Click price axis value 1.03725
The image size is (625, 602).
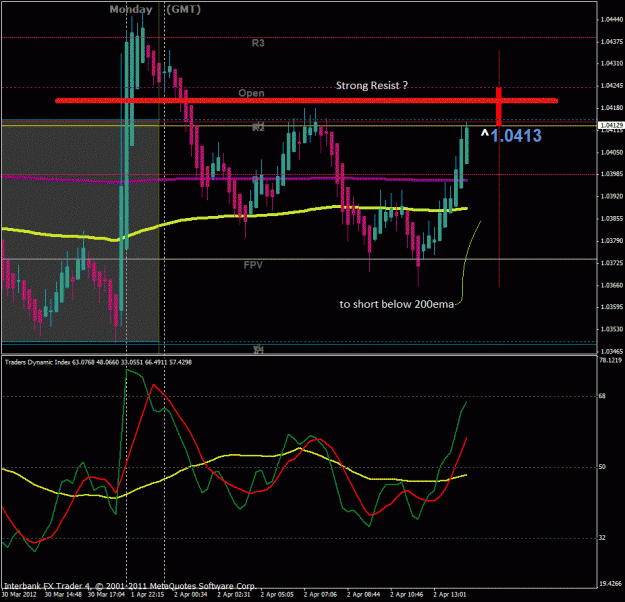pyautogui.click(x=611, y=263)
